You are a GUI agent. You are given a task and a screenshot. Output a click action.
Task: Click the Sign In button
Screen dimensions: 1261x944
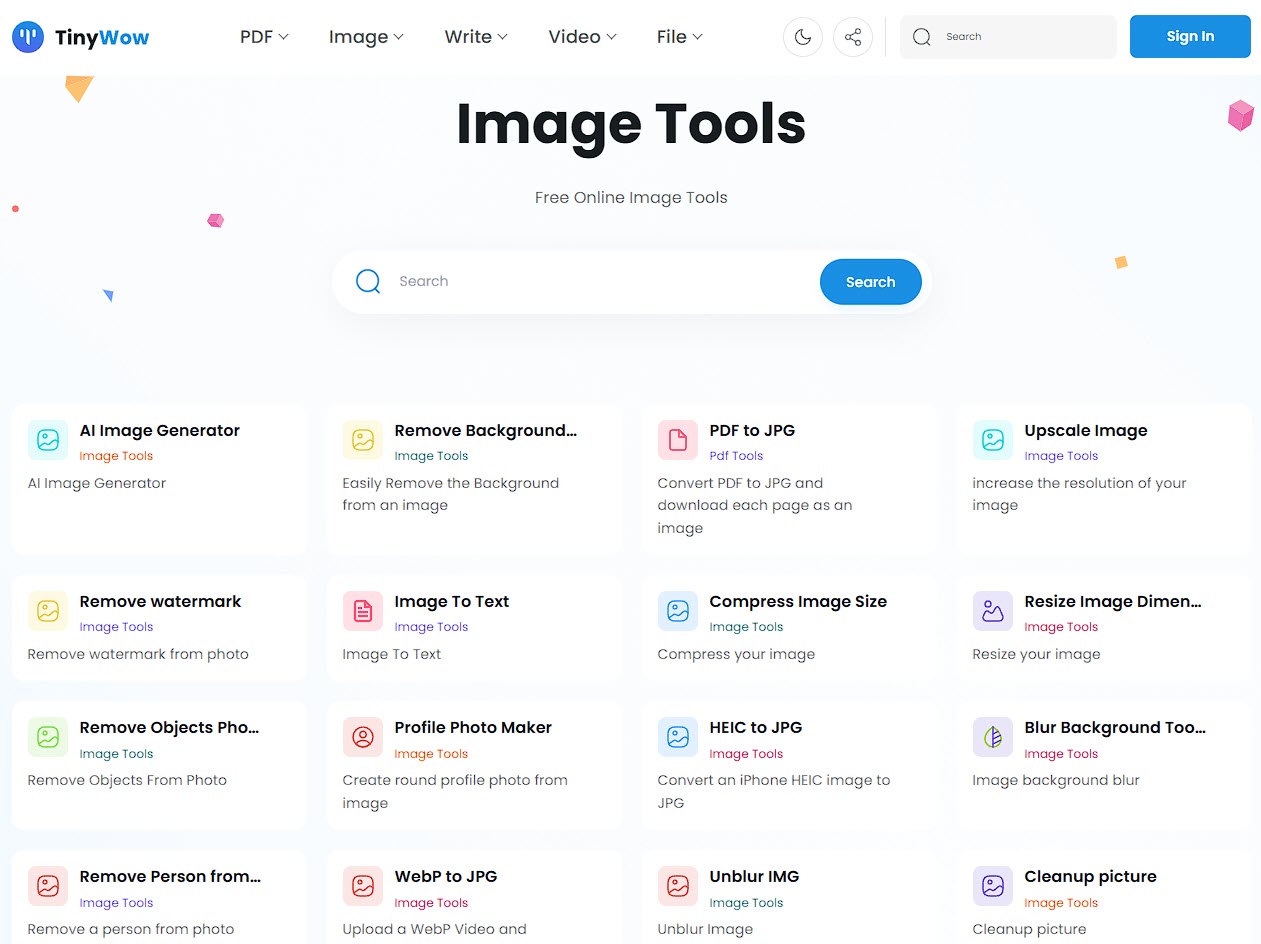pyautogui.click(x=1190, y=37)
